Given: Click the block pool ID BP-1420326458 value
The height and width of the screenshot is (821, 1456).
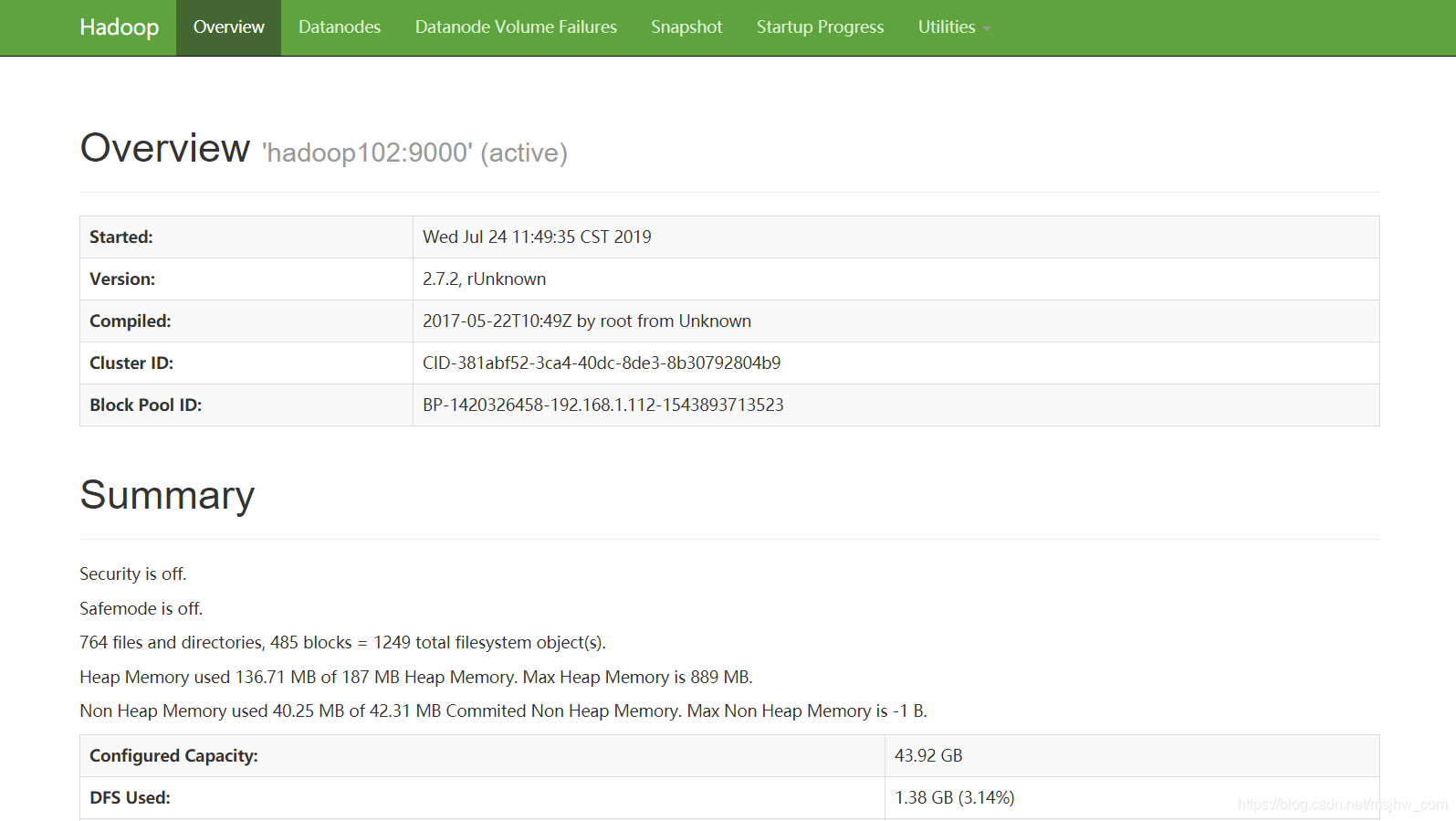Looking at the screenshot, I should coord(603,405).
